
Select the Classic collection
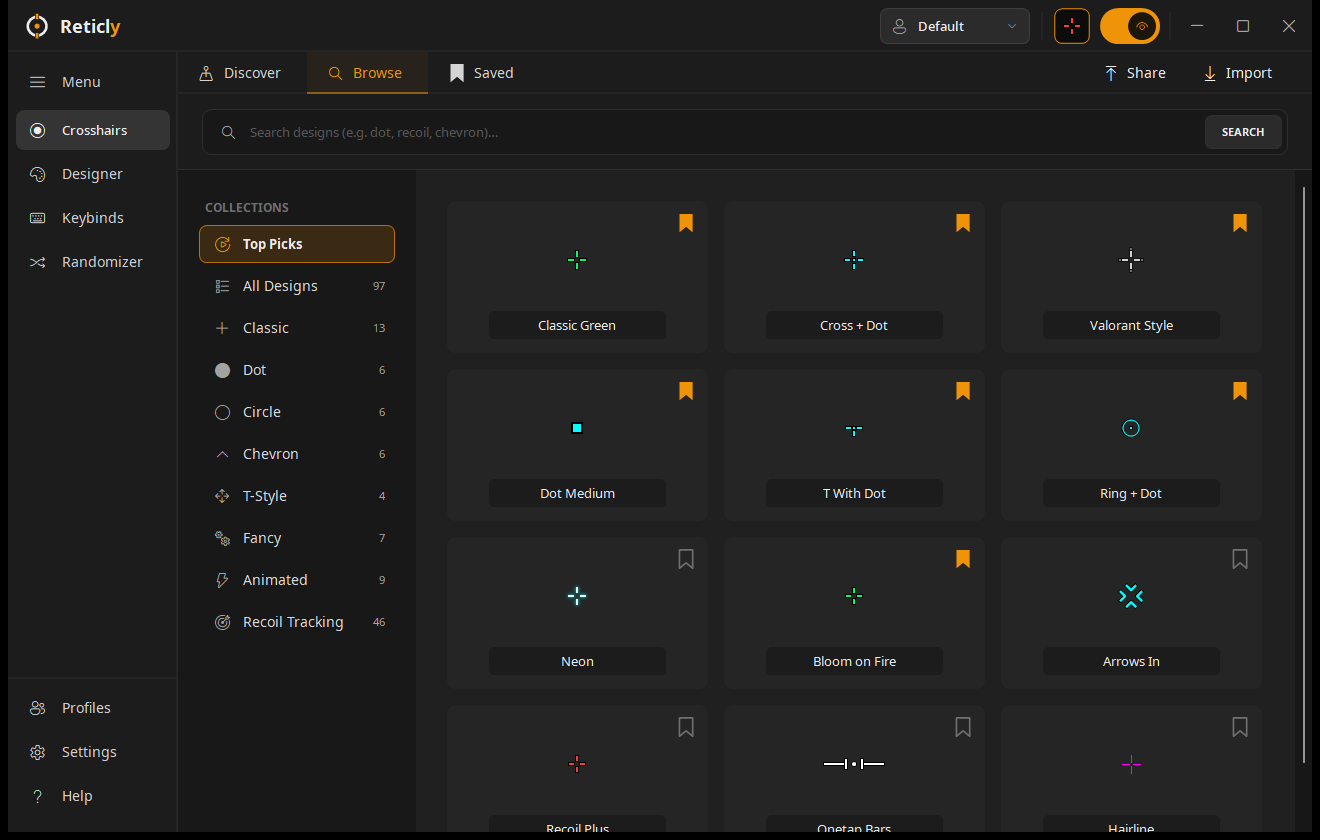pos(297,328)
